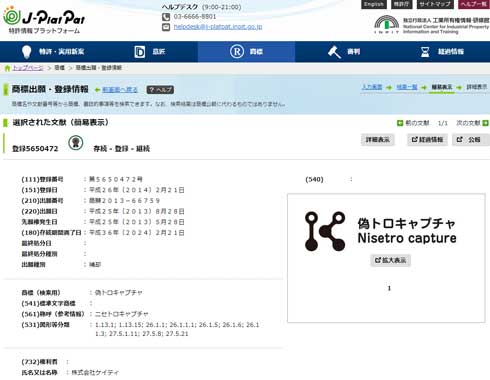Viewport: 490px width, 380px height.
Task: Click the 登録5650472 heading
Action: tap(35, 149)
